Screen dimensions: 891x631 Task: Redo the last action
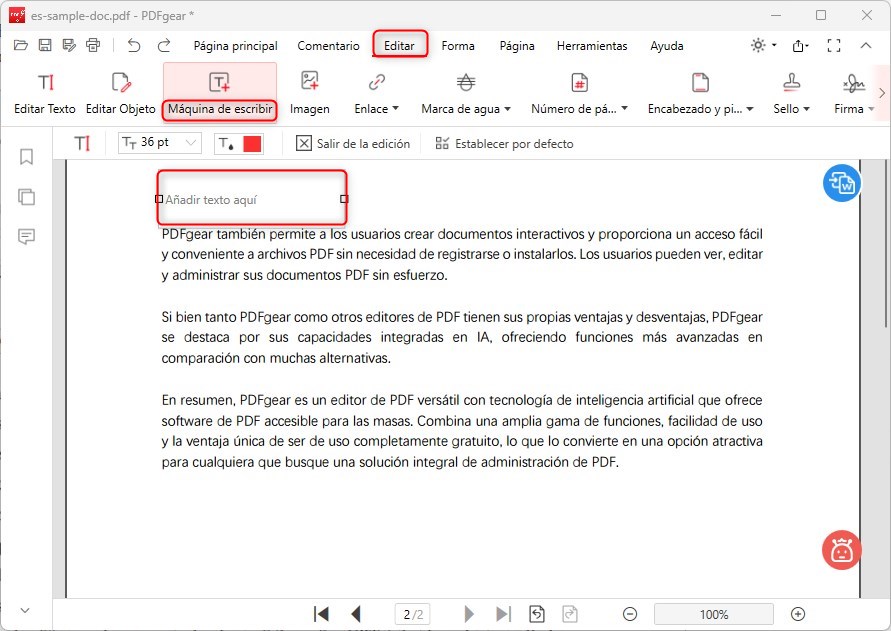[164, 45]
